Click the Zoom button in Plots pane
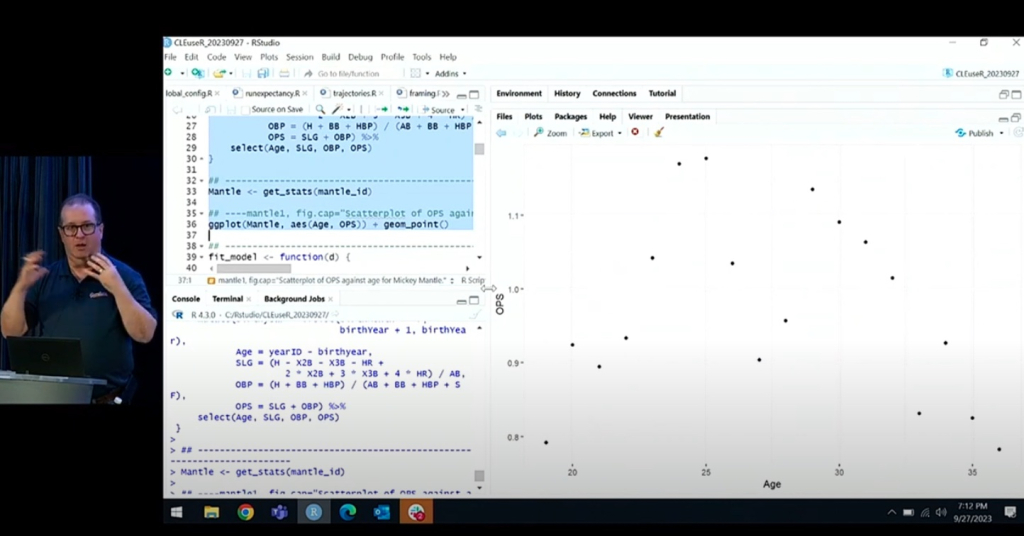The image size is (1024, 536). click(x=550, y=133)
